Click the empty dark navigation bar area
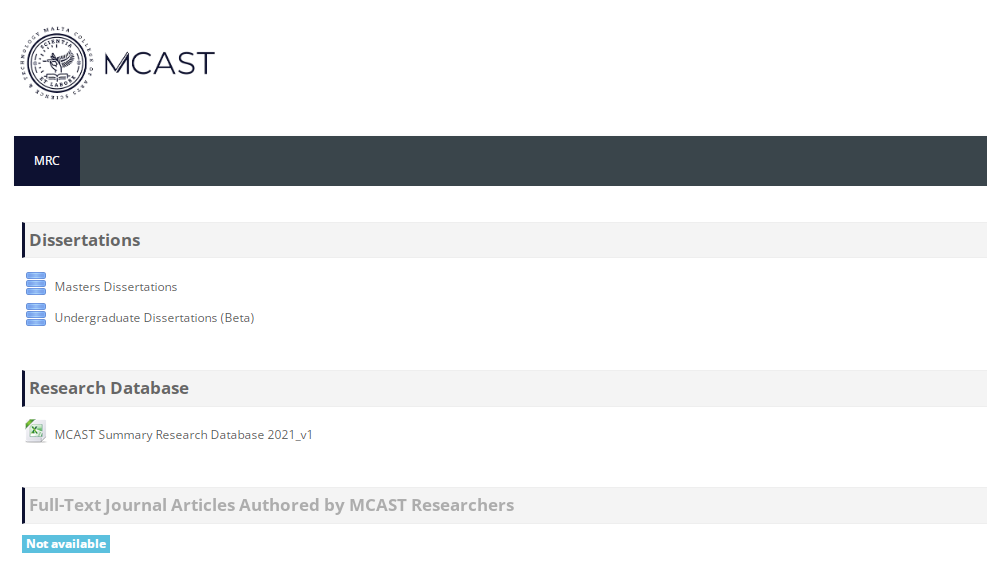Screen dimensions: 987x580 [x=530, y=161]
